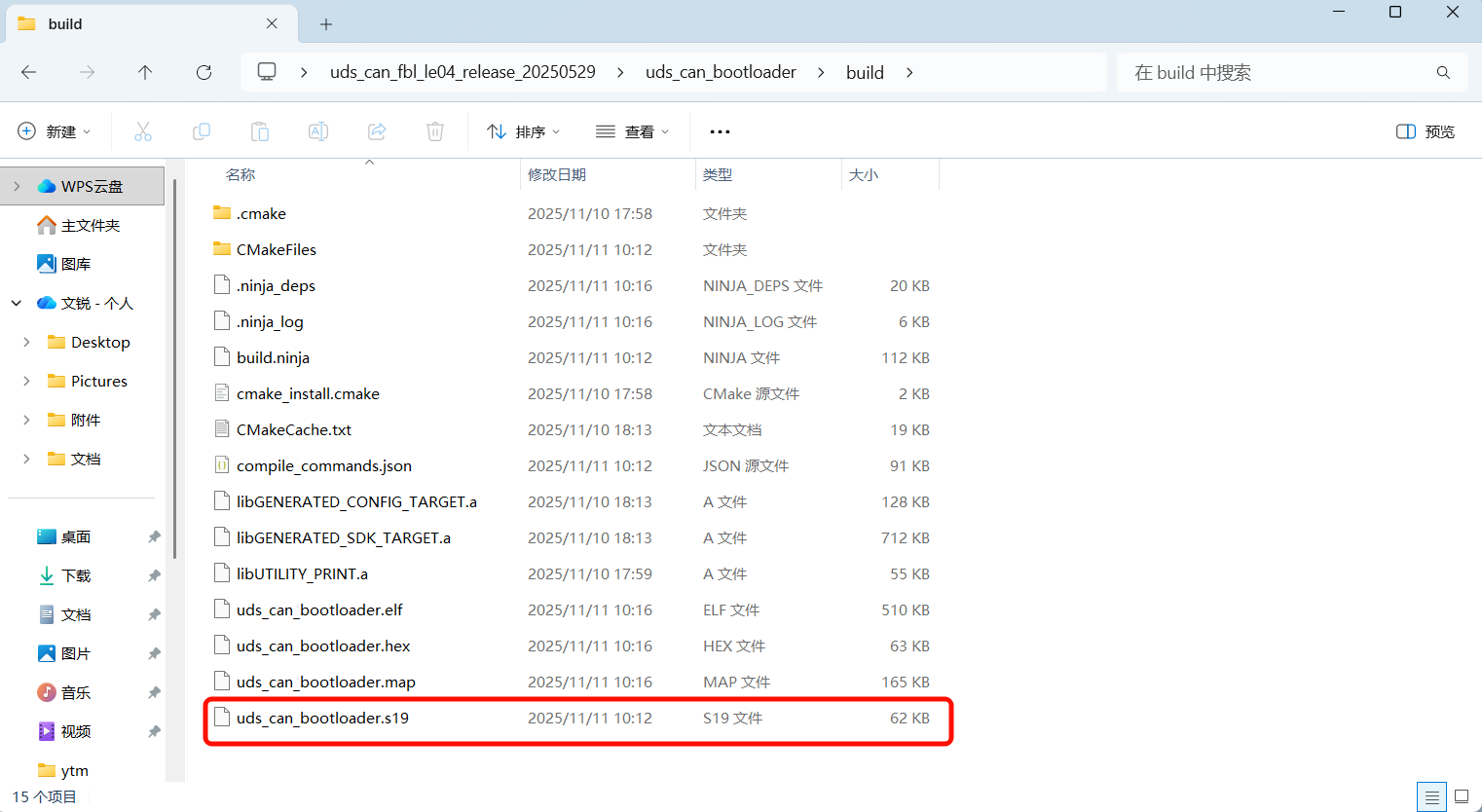Copy the selection with the Copy toolbar icon
The height and width of the screenshot is (812, 1482).
click(202, 130)
